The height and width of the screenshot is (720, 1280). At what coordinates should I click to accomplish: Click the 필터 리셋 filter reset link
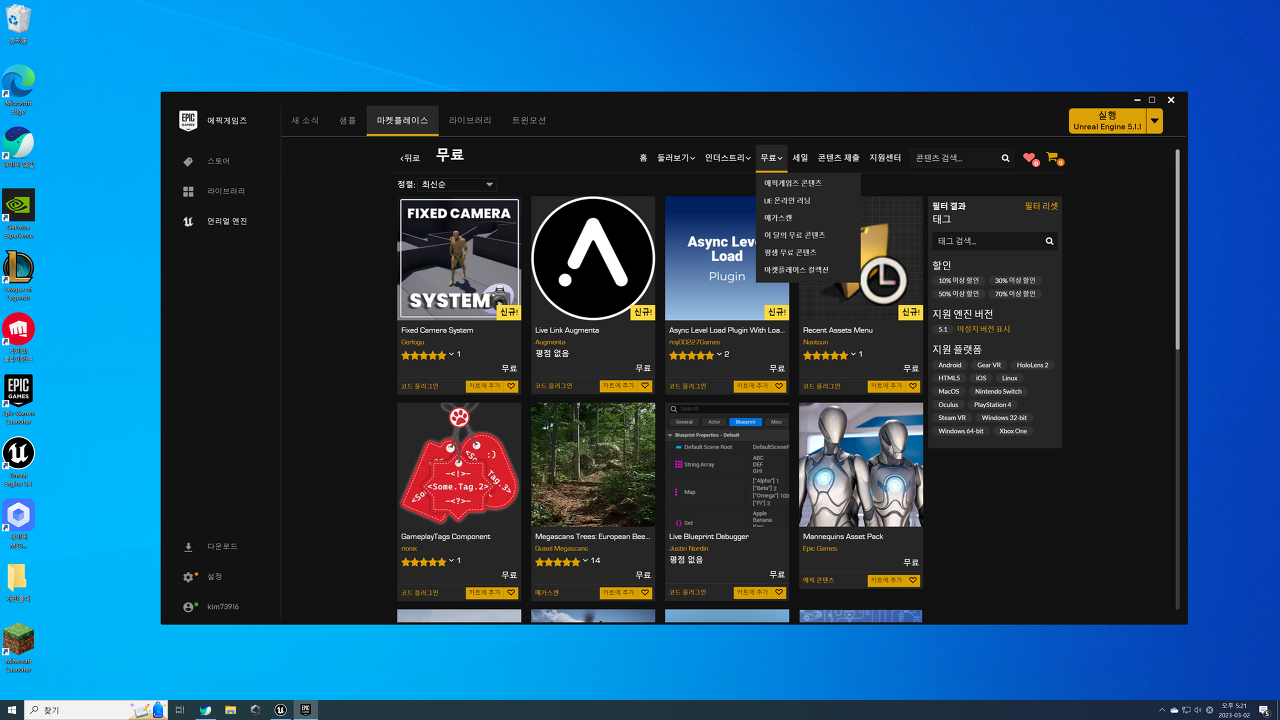pos(1041,206)
